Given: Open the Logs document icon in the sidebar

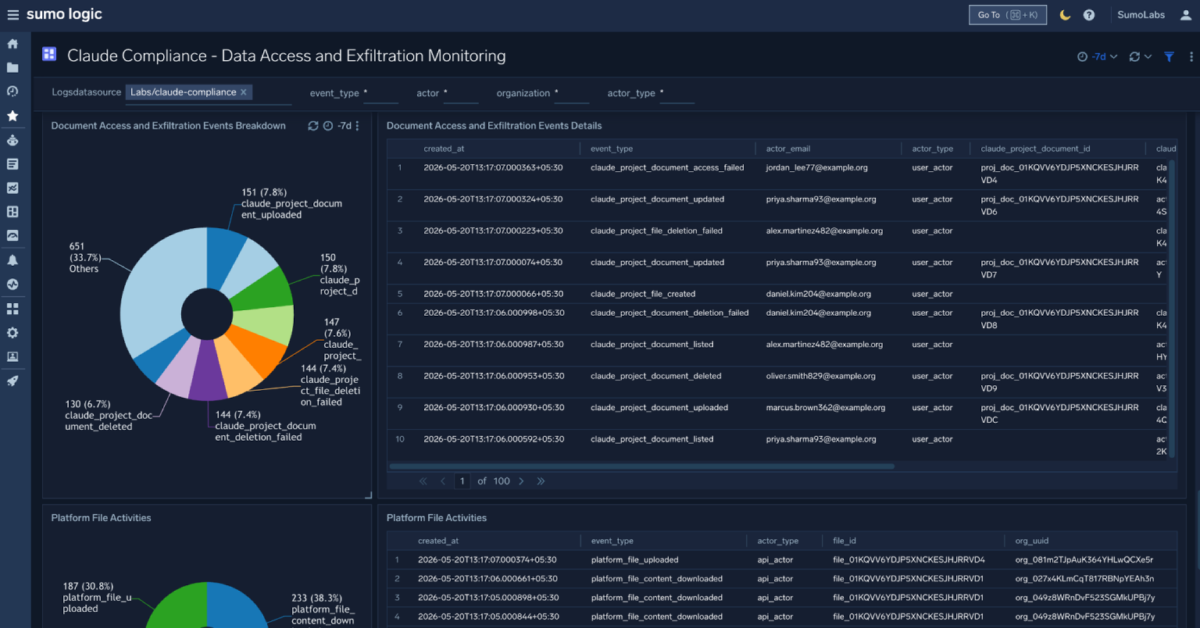Looking at the screenshot, I should 12,164.
